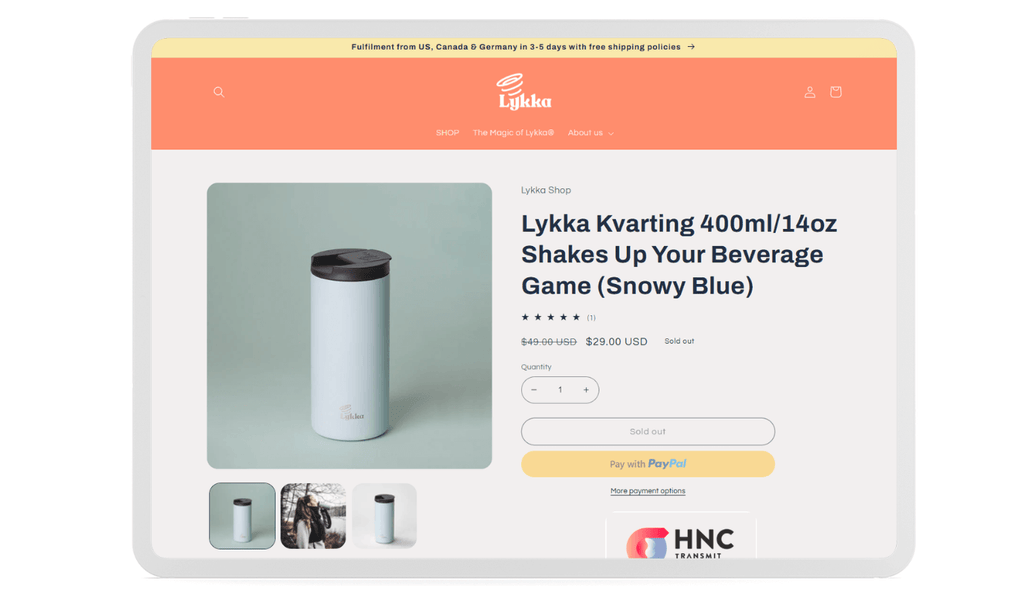Expand the About us dropdown menu
Screen dimensions: 1024x603
[590, 133]
